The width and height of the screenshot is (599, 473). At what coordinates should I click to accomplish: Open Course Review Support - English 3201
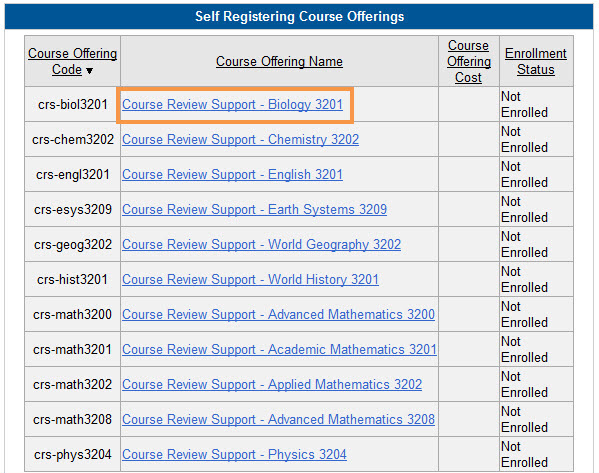(232, 175)
